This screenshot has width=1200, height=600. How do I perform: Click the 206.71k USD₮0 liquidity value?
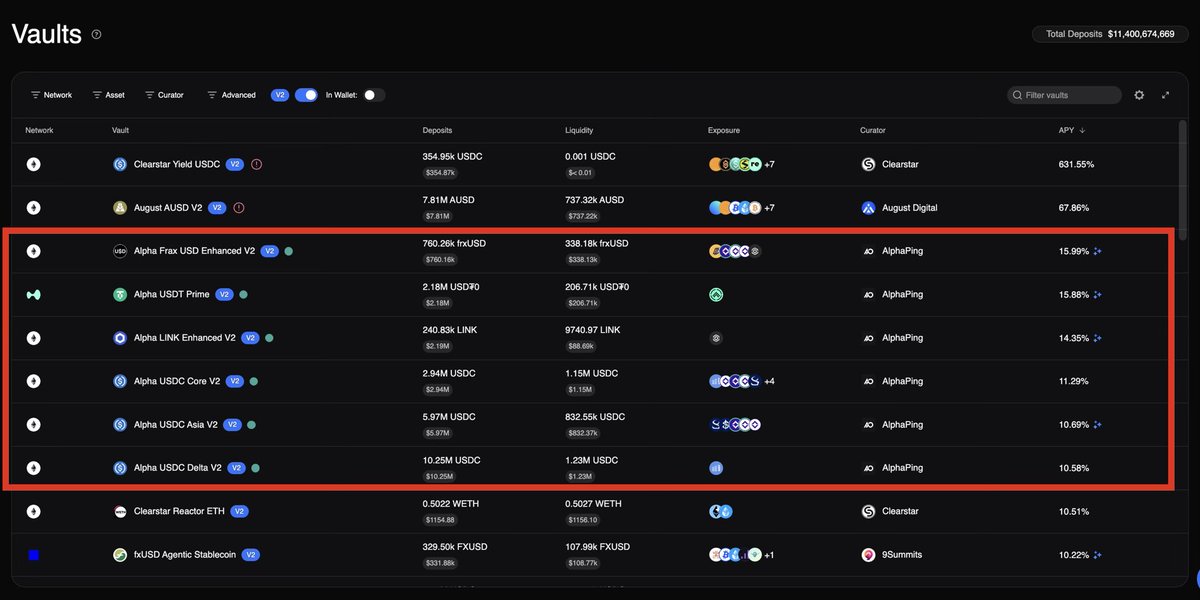coord(597,286)
